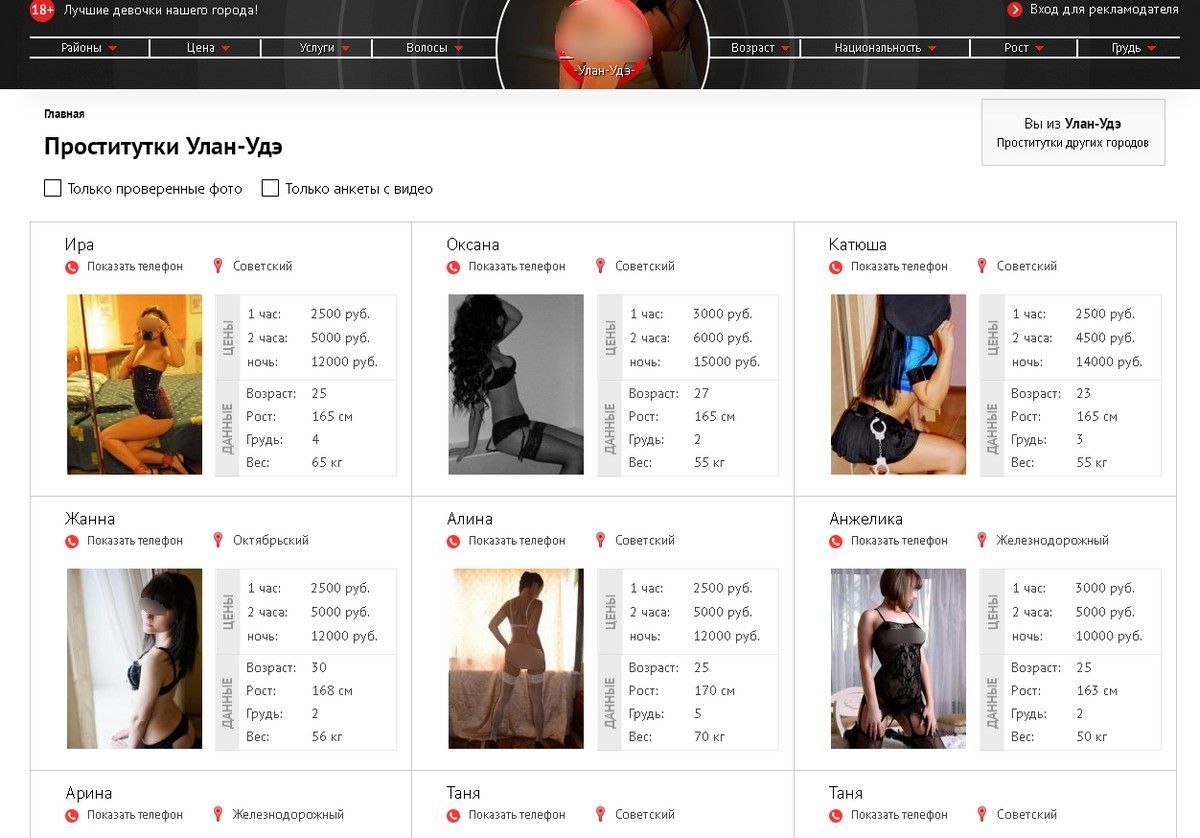Click the phone icon under Оксана

(x=453, y=267)
